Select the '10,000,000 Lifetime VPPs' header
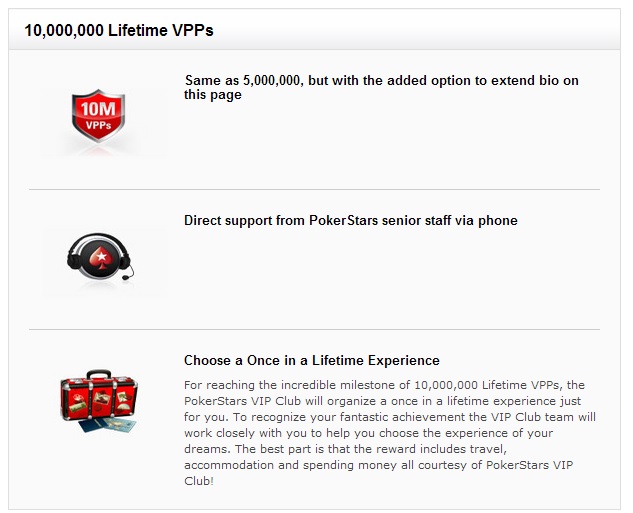The width and height of the screenshot is (633, 513). 119,30
